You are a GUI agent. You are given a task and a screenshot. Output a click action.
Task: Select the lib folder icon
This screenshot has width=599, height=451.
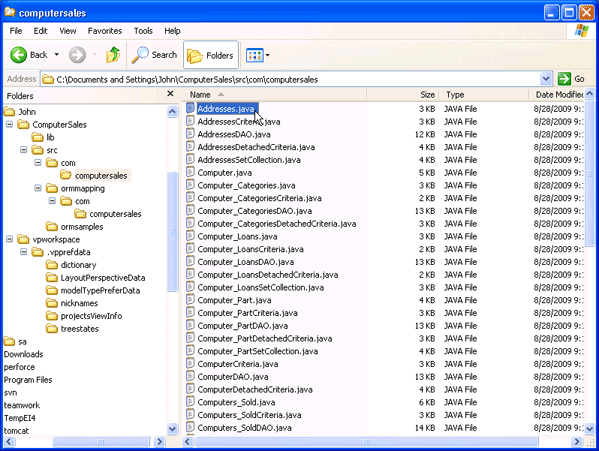pyautogui.click(x=37, y=137)
